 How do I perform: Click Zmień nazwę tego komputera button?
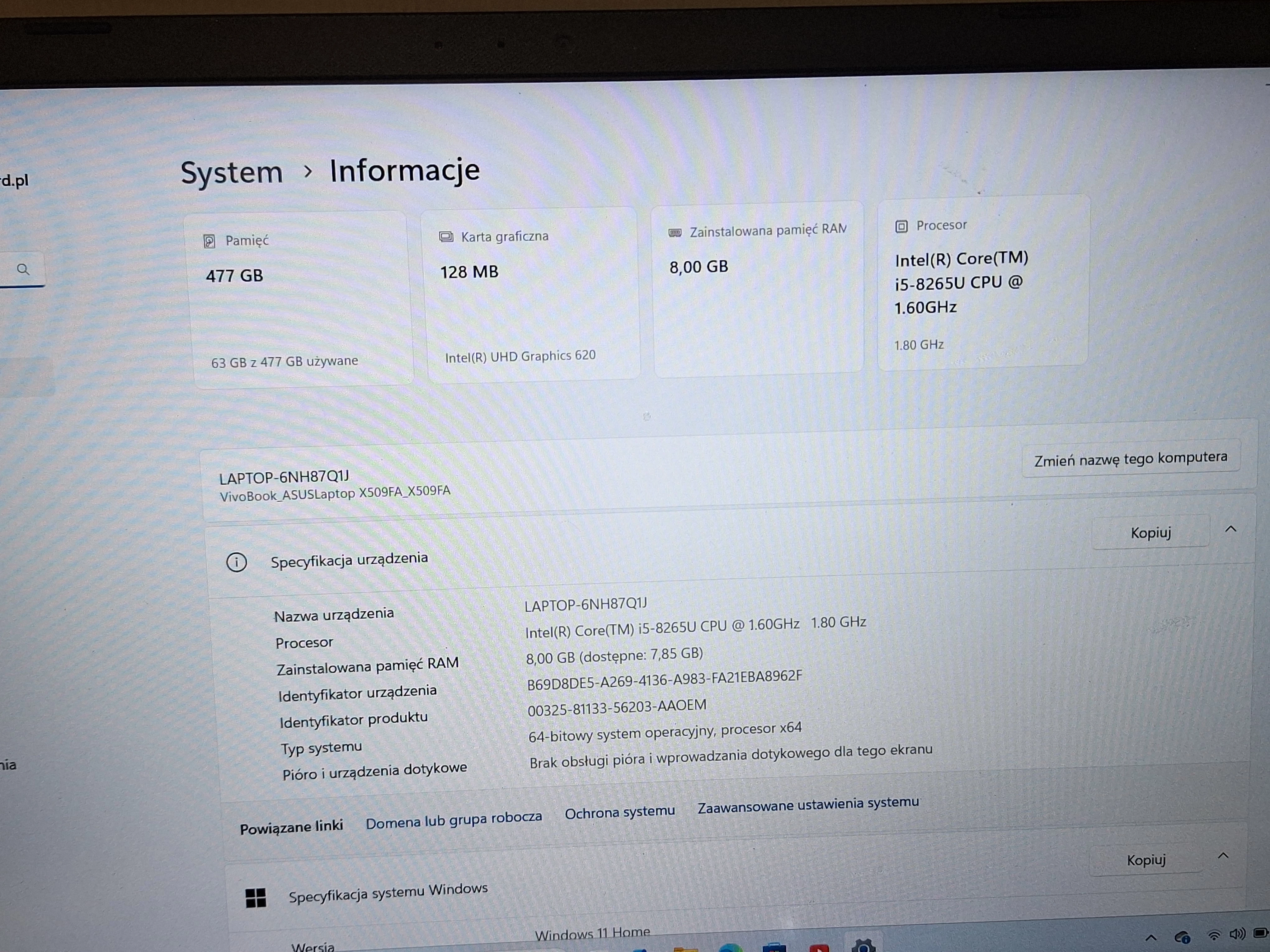pyautogui.click(x=1131, y=459)
